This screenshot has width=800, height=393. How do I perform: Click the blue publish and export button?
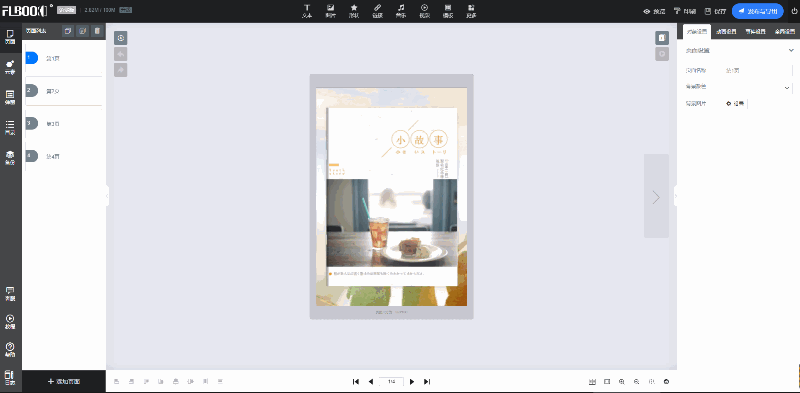[758, 11]
